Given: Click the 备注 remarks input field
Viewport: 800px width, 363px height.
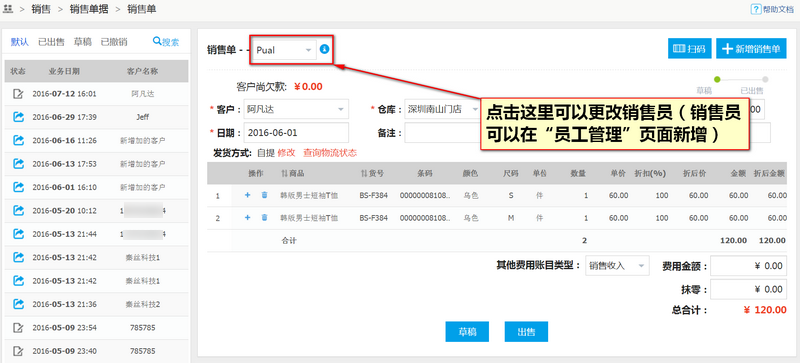Looking at the screenshot, I should point(442,133).
